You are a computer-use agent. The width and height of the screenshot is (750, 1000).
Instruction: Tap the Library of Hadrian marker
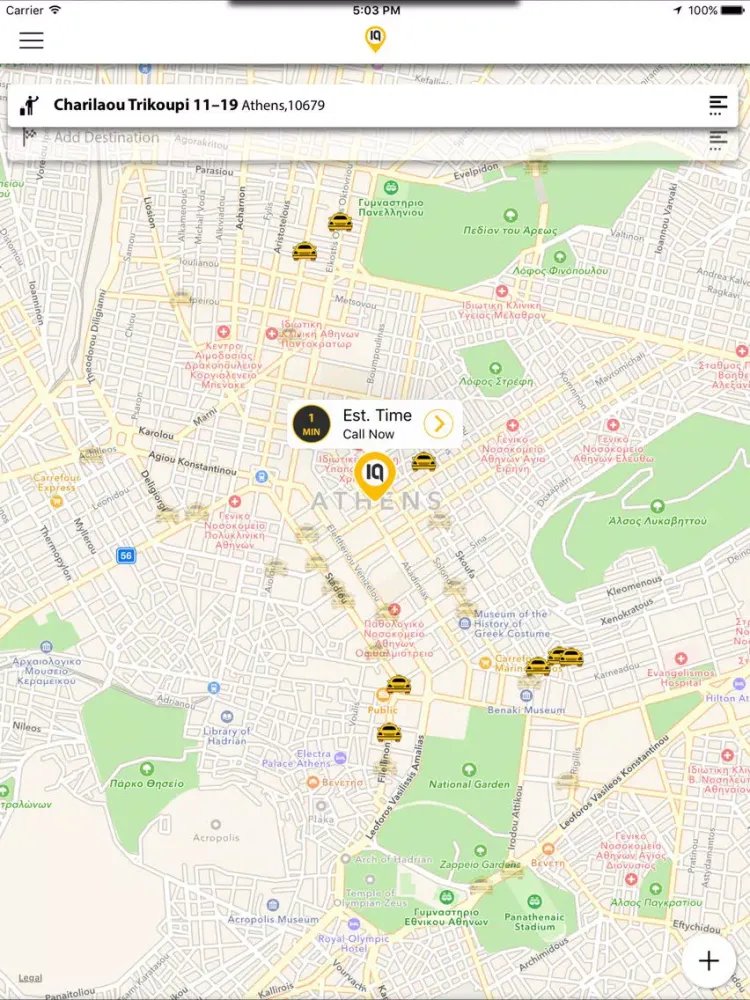click(226, 717)
